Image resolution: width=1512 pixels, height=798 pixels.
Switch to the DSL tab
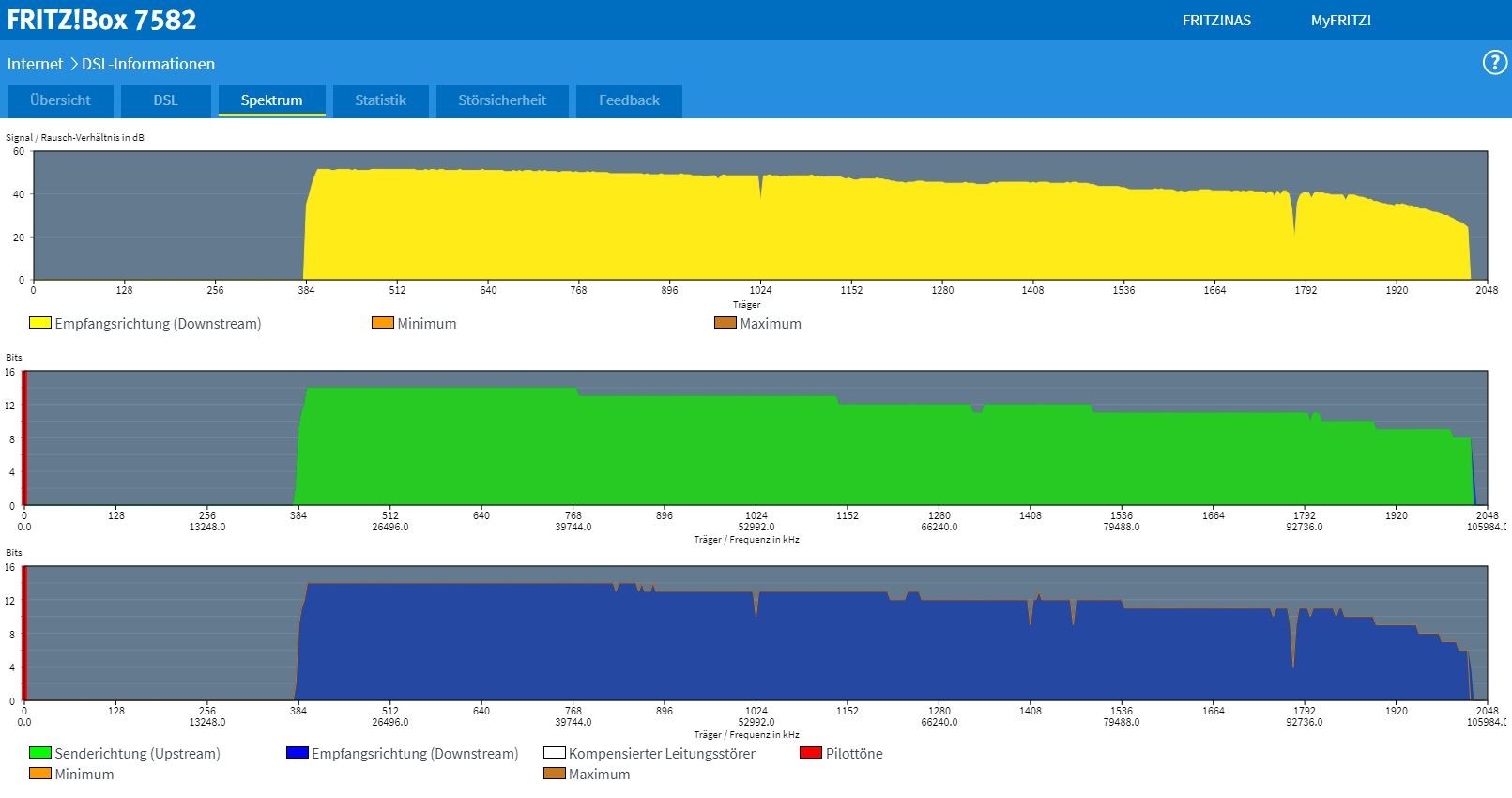pos(165,100)
